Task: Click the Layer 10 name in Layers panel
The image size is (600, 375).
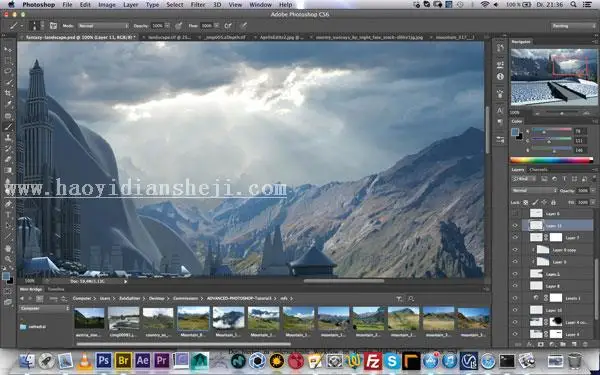Action: pos(554,310)
